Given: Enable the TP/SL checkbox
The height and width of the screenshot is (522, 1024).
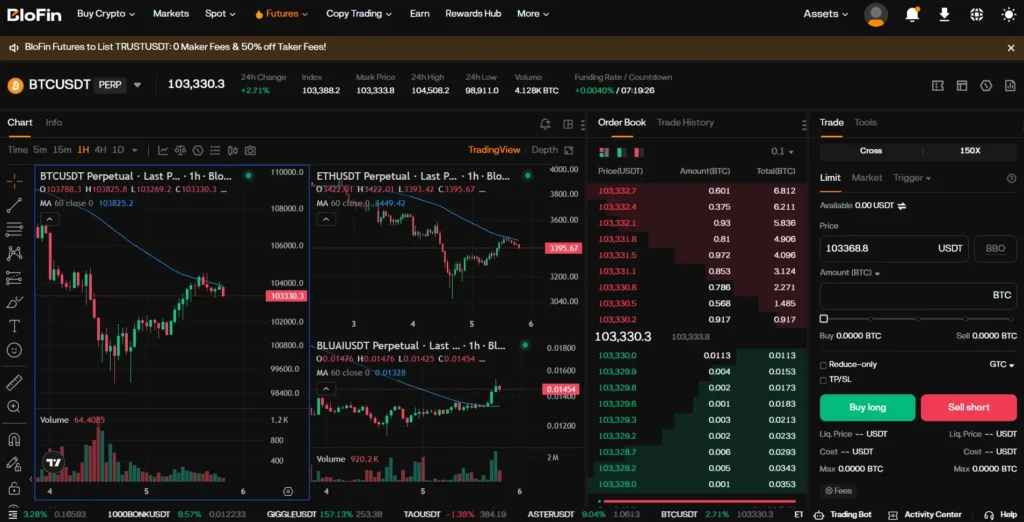Looking at the screenshot, I should [824, 380].
